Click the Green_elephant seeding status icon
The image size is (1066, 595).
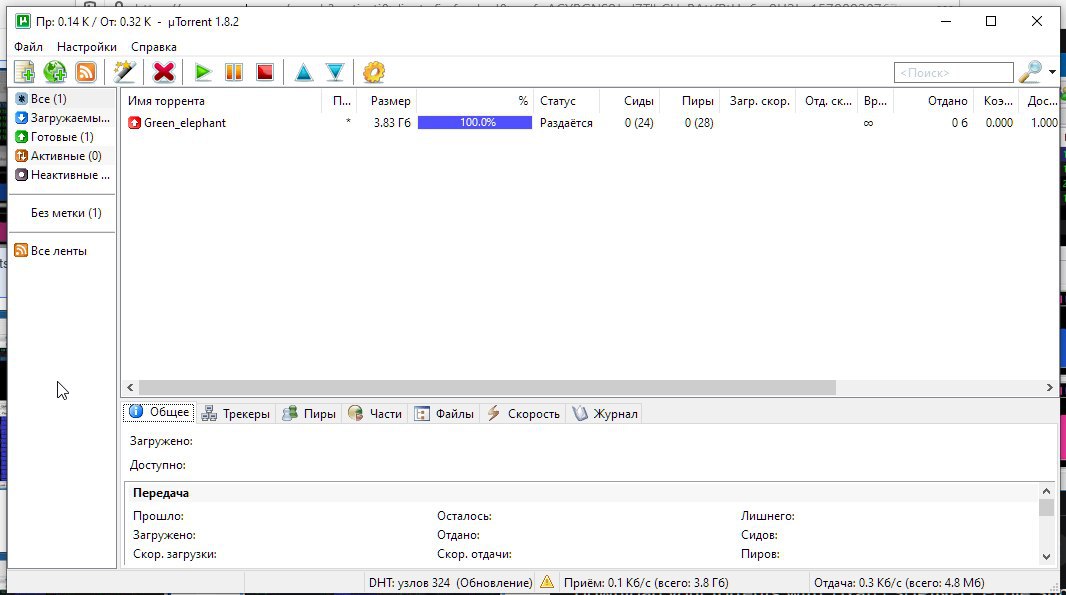[x=135, y=123]
